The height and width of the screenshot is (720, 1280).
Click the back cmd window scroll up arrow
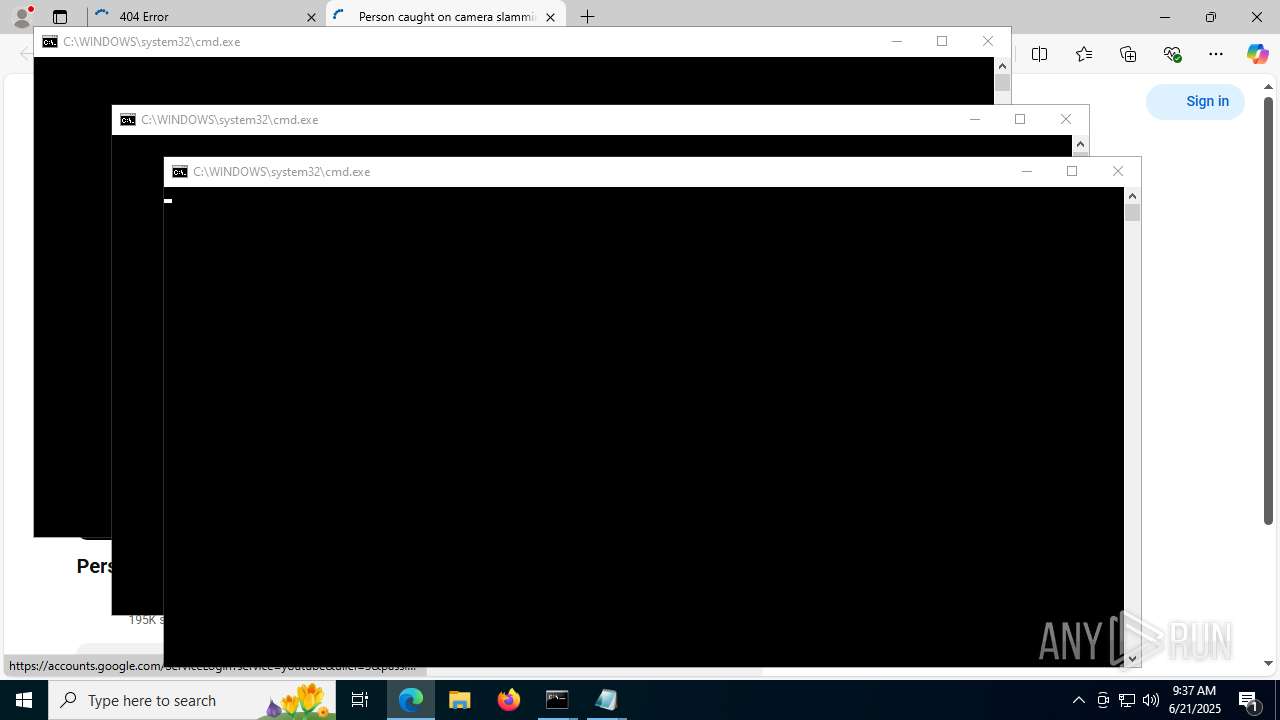pyautogui.click(x=1002, y=66)
